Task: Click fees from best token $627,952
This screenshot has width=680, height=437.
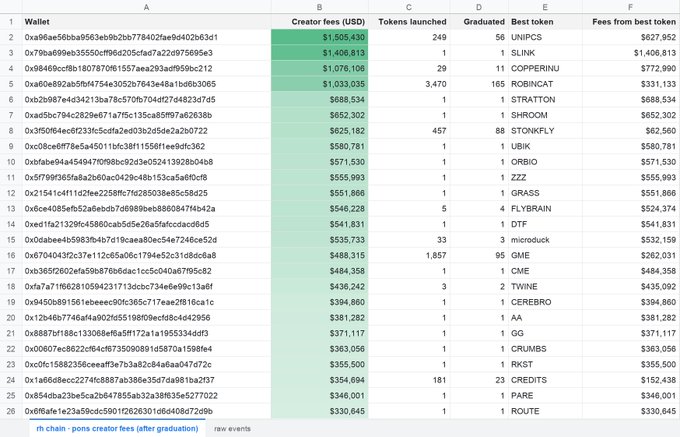Action: pyautogui.click(x=631, y=37)
